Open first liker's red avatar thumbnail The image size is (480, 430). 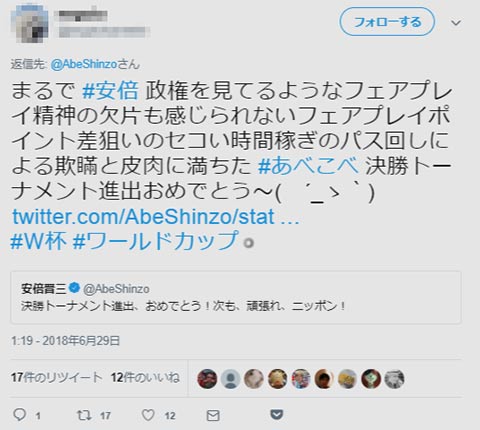point(207,379)
